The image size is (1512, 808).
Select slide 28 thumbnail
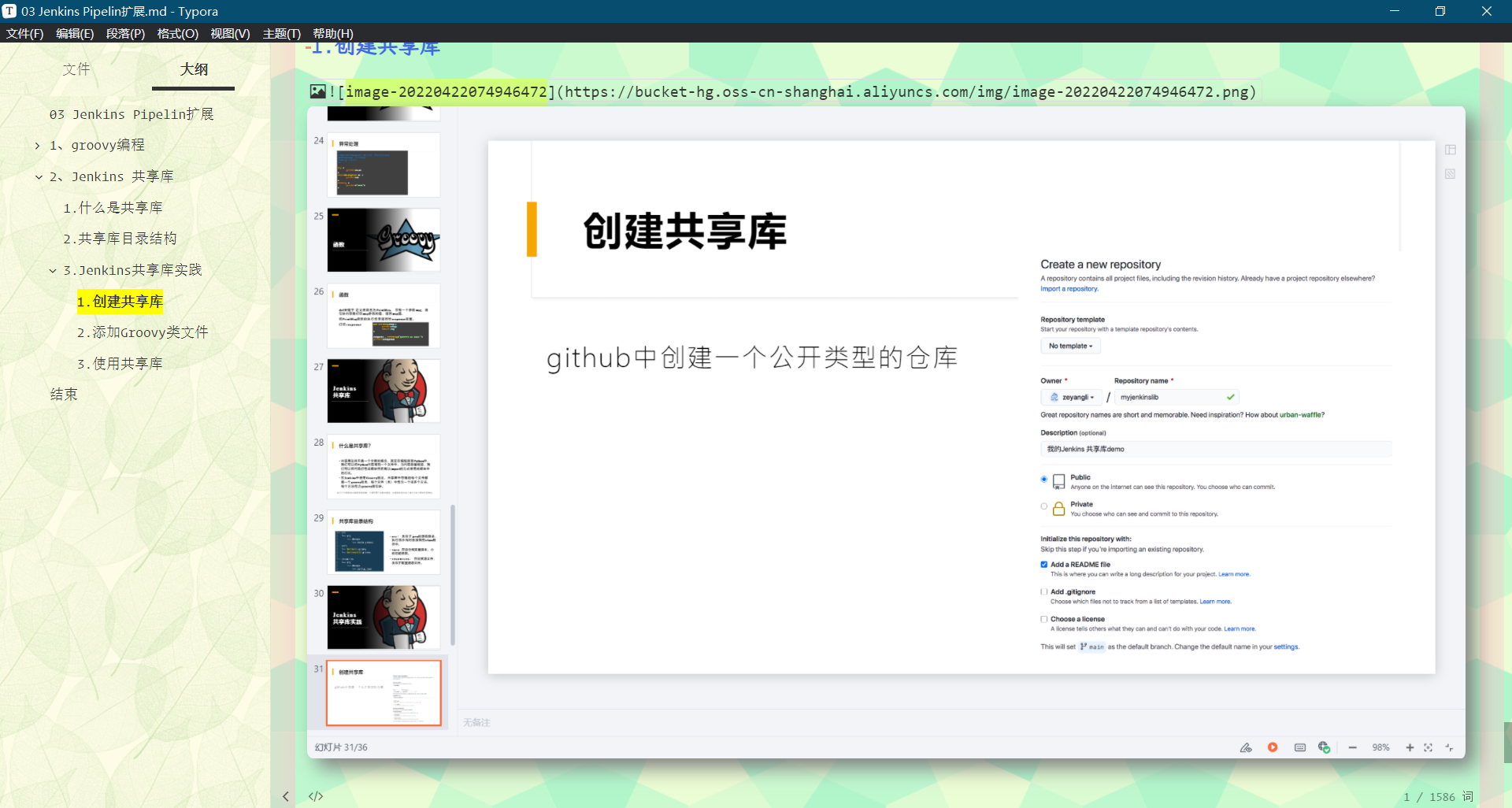pyautogui.click(x=384, y=466)
